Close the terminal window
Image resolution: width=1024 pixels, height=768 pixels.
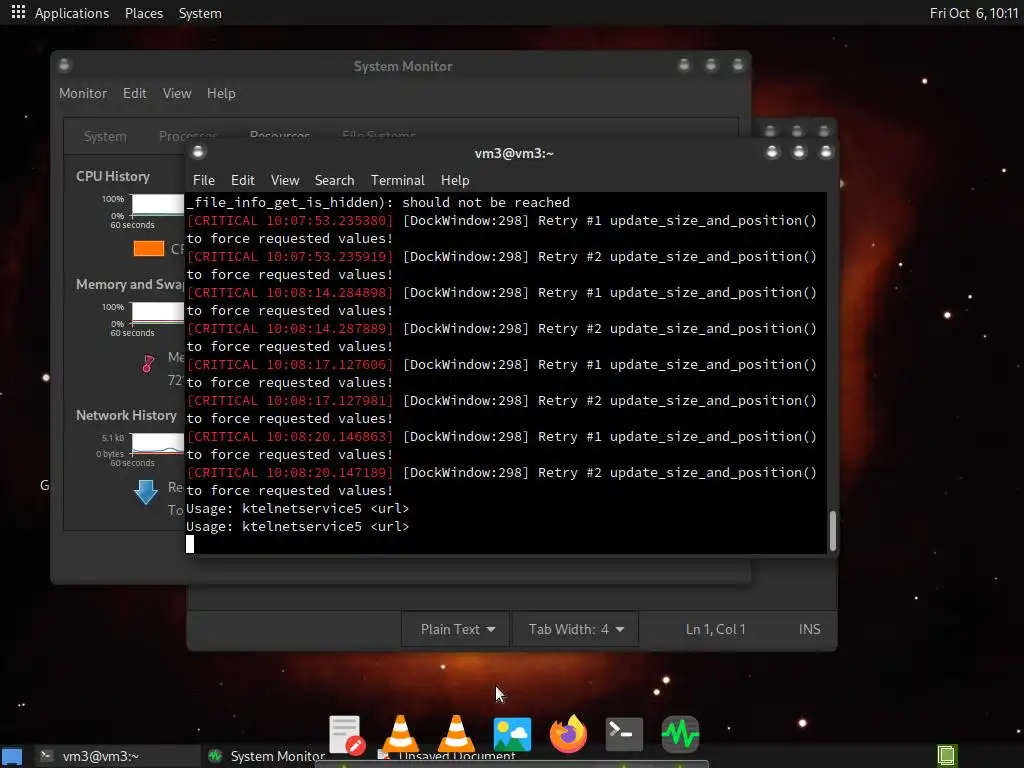click(x=825, y=152)
